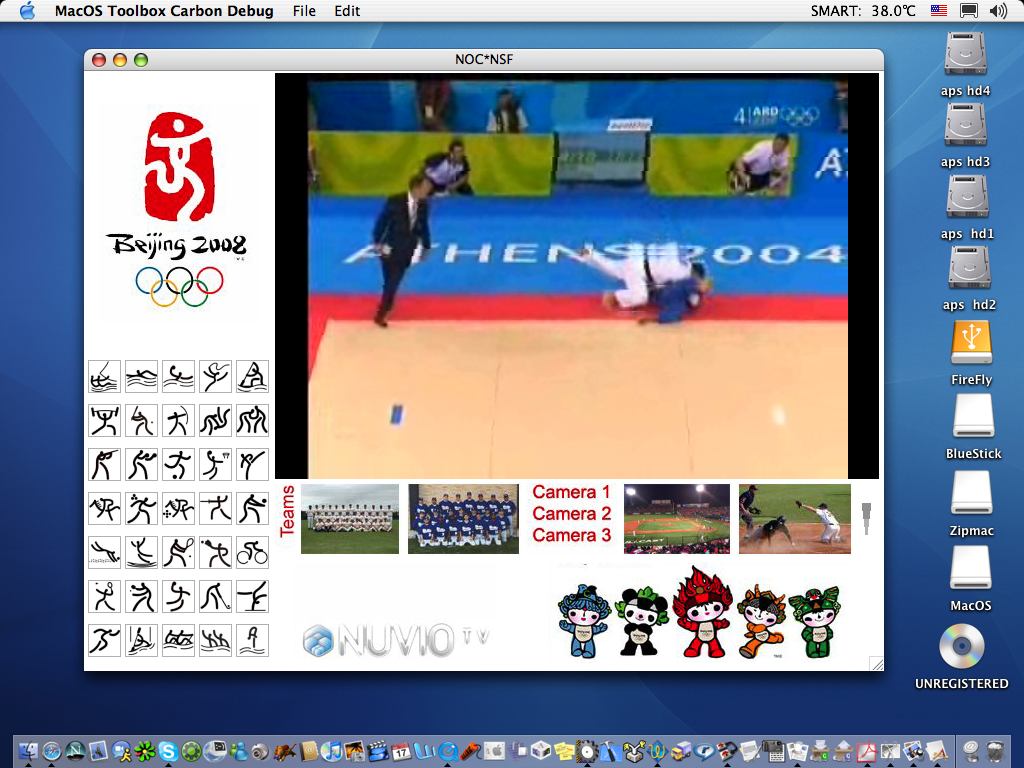Viewport: 1024px width, 768px height.
Task: Click the red Teams label
Action: 287,511
